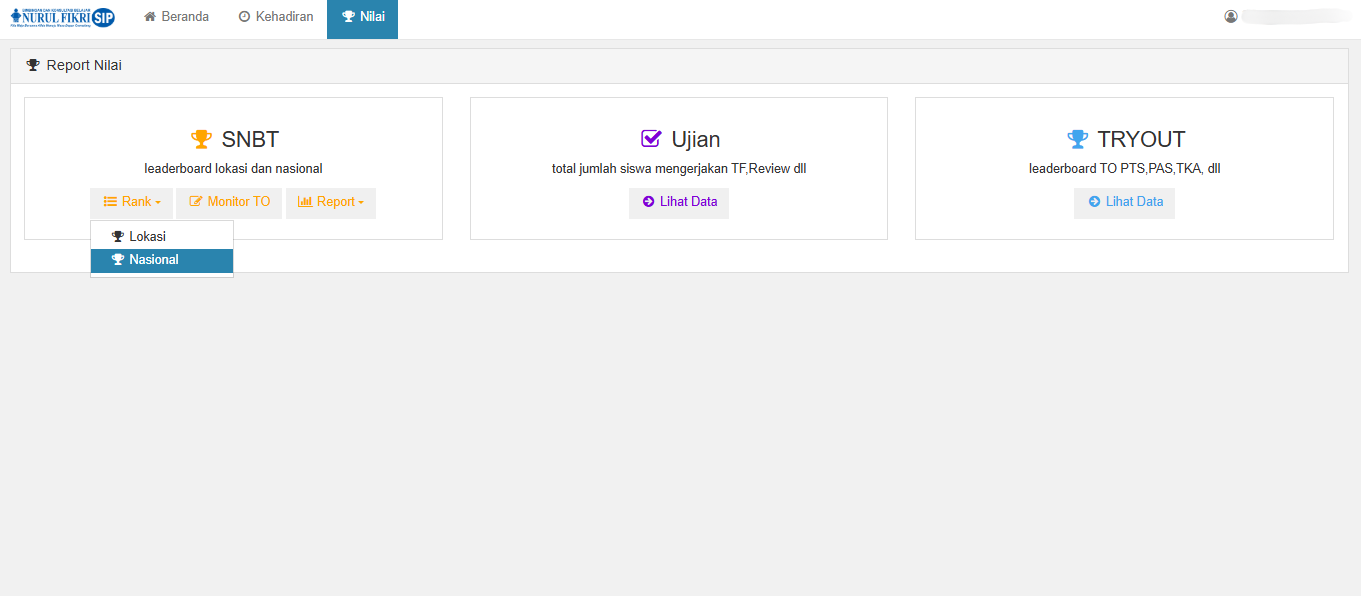Expand the Report dropdown under SNBT
The image size is (1361, 596).
[x=330, y=202]
